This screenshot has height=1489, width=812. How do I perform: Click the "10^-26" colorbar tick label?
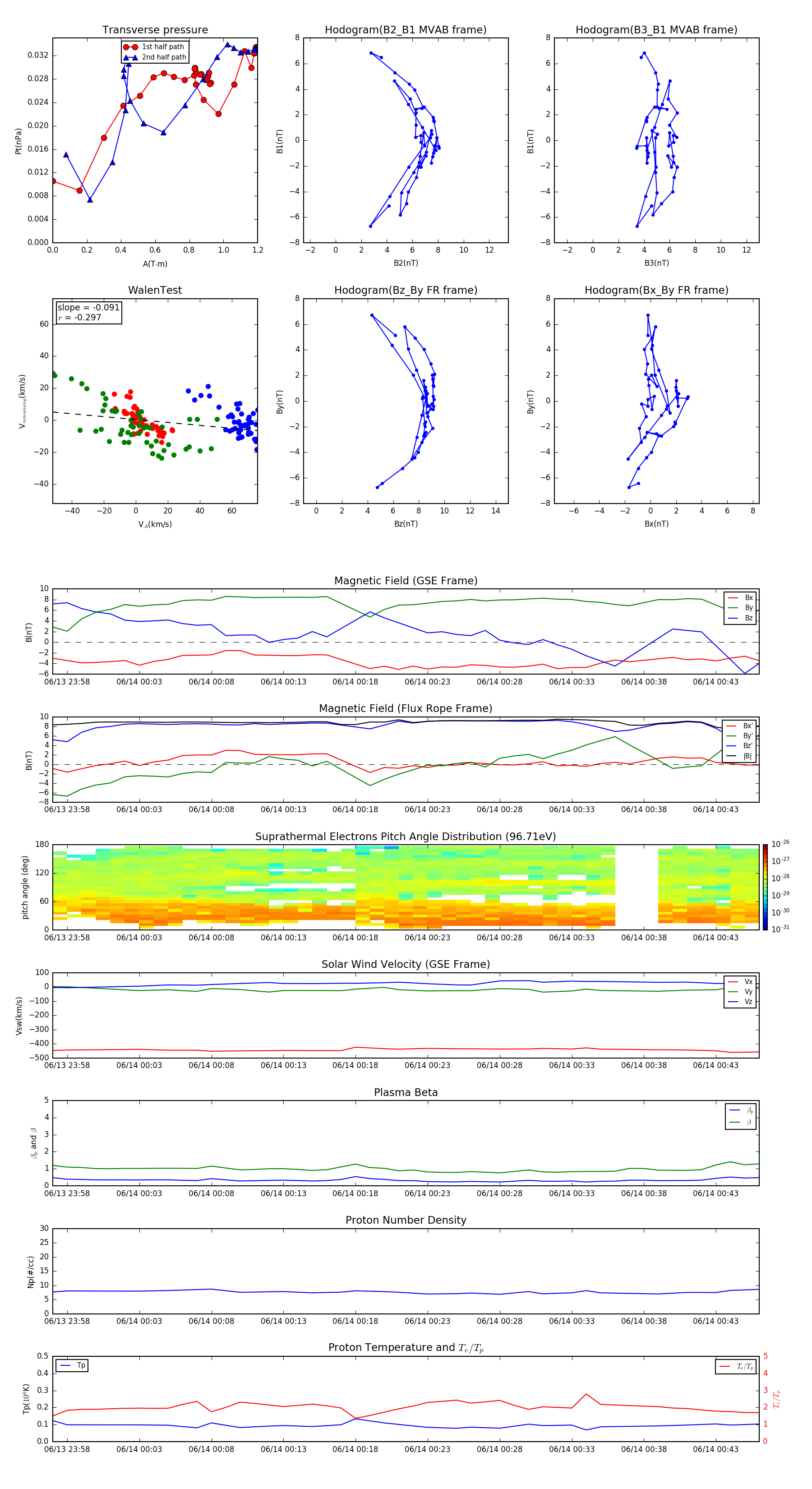click(x=781, y=844)
